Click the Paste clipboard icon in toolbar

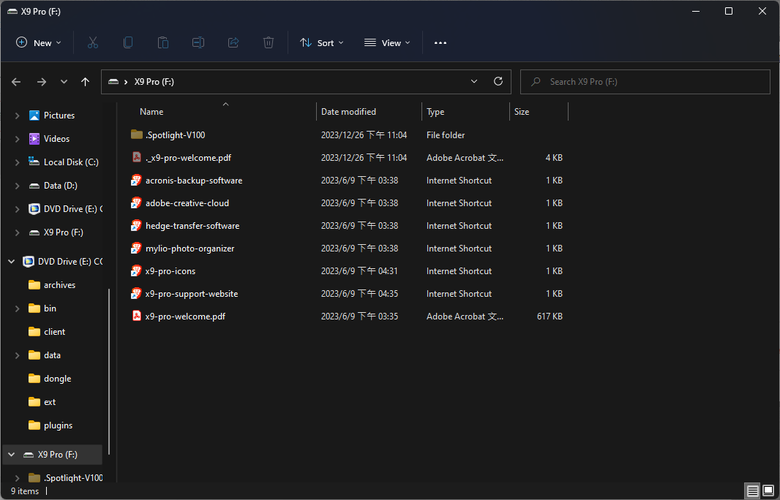(x=163, y=43)
